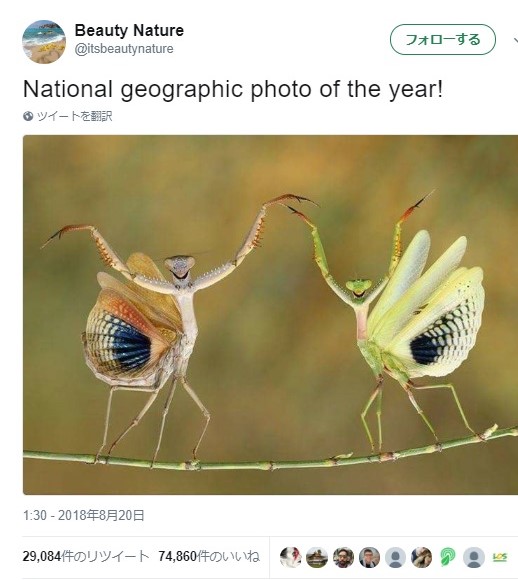Click the Beauty Nature display name
This screenshot has height=580, width=518.
tap(129, 30)
